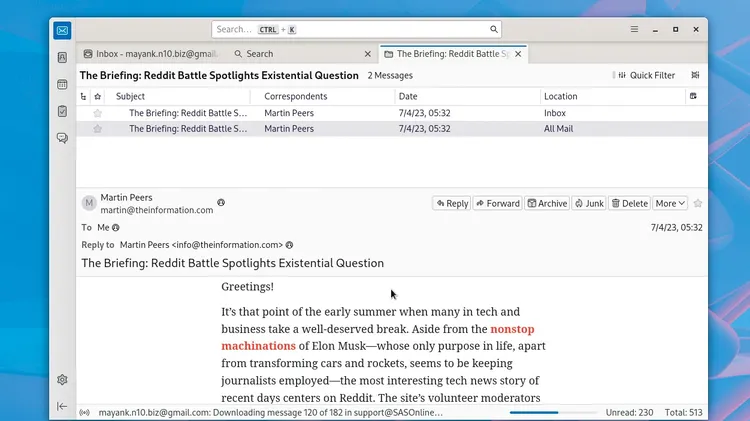Click the Unread: 230 status entry

(629, 412)
